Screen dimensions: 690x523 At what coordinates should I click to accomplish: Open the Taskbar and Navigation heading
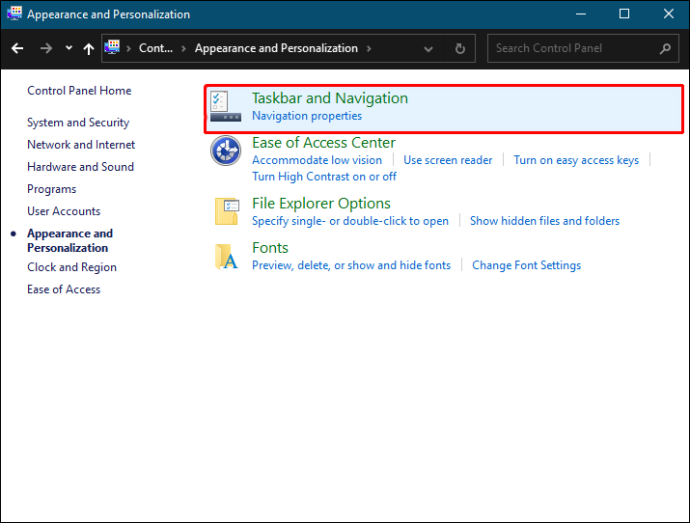(330, 98)
